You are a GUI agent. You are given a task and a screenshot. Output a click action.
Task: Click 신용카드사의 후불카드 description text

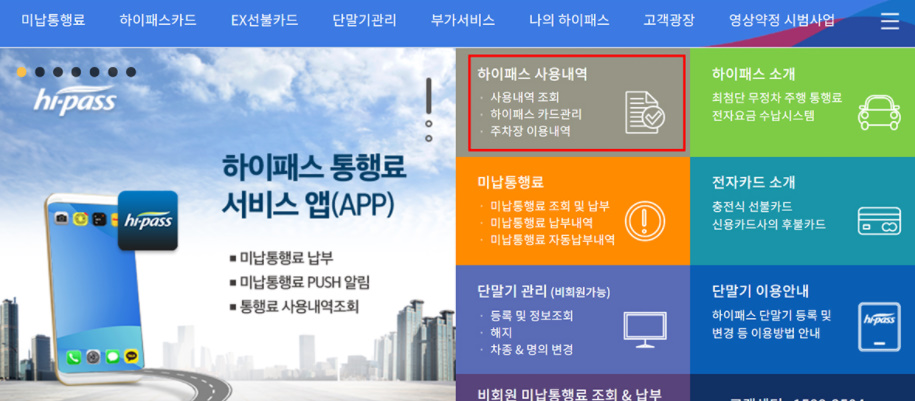[769, 224]
